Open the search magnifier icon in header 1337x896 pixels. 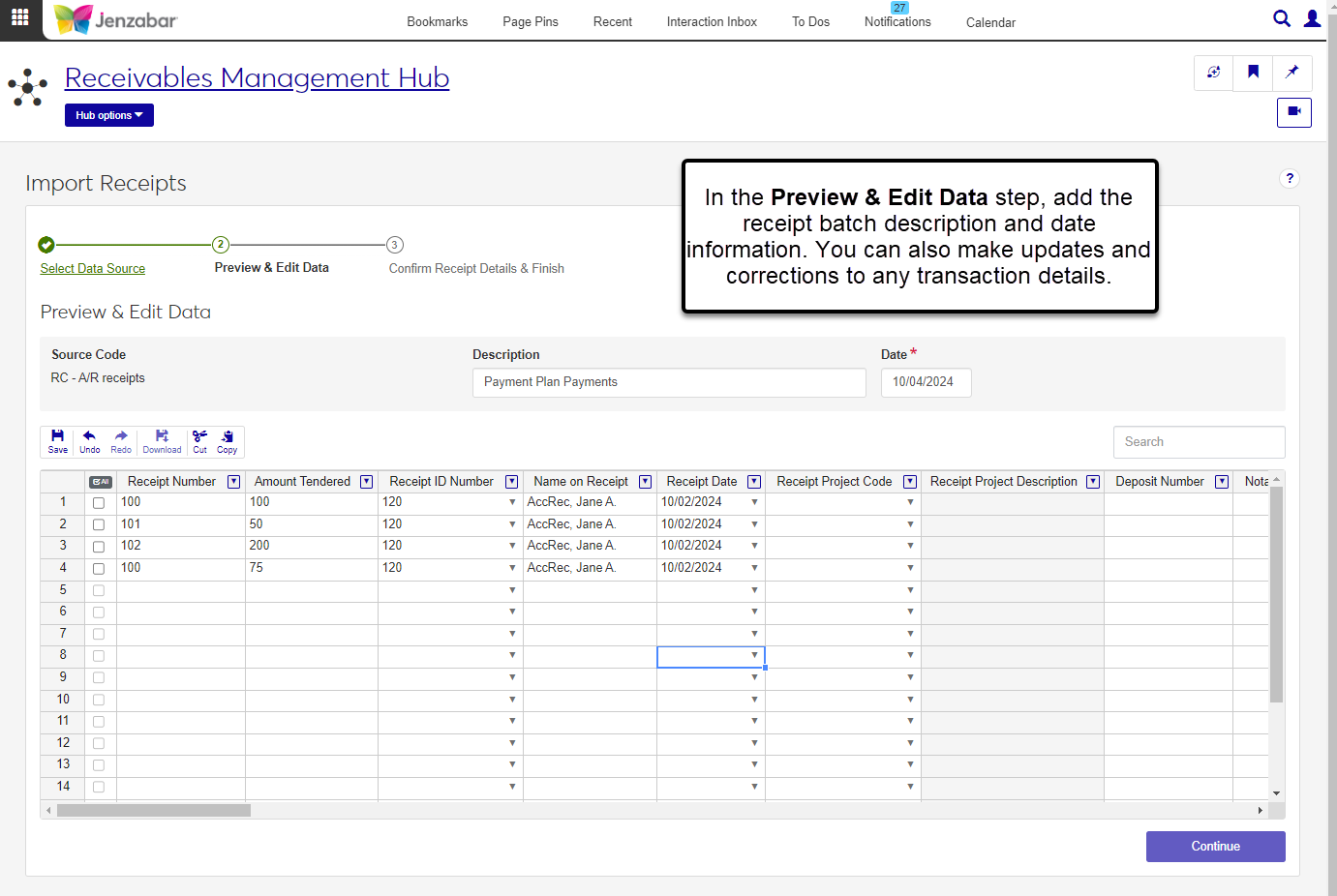[1281, 18]
